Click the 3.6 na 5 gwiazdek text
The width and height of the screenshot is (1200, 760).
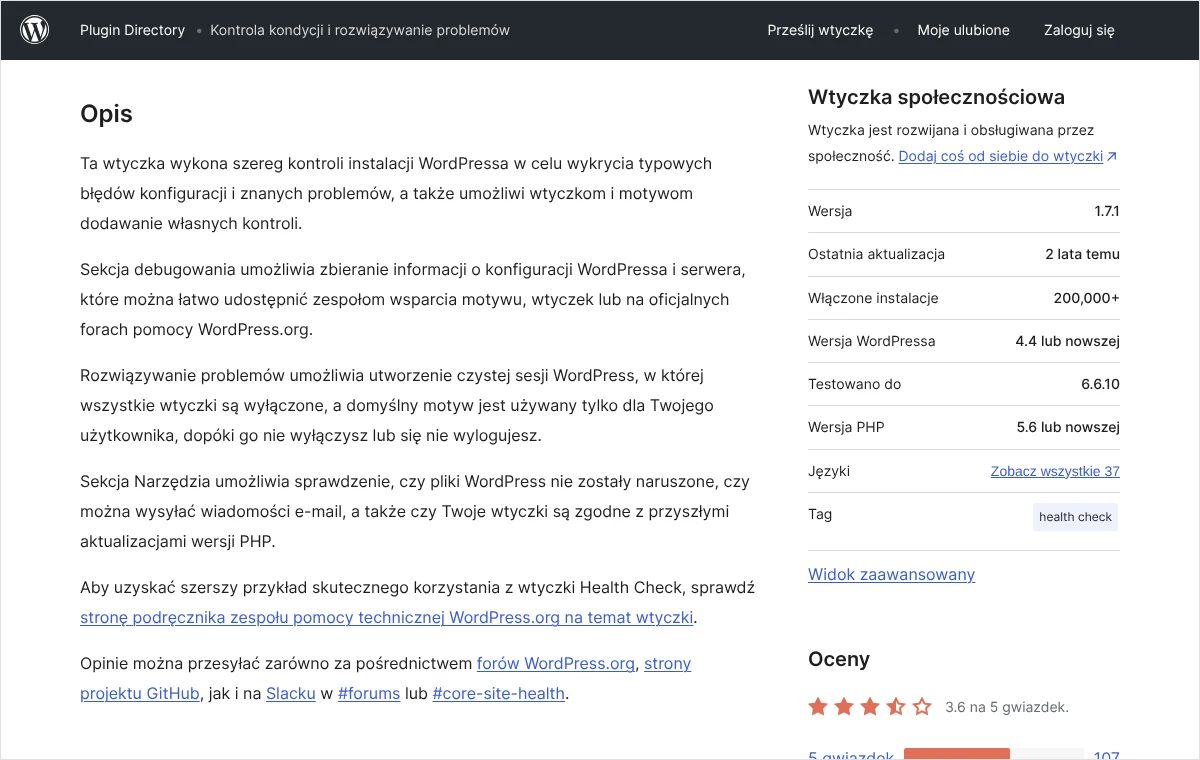click(x=1007, y=707)
